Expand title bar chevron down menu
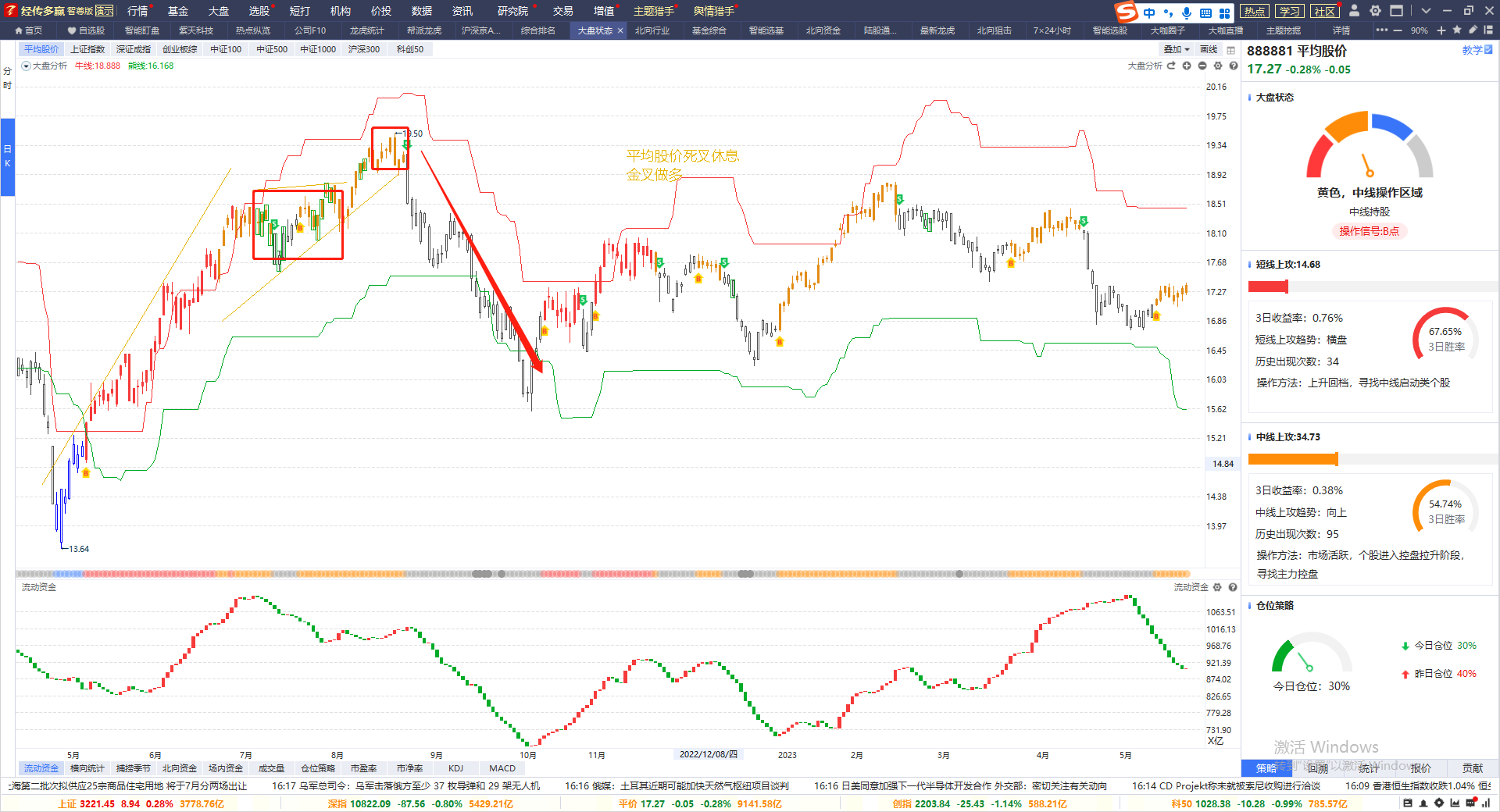This screenshot has width=1500, height=812. pyautogui.click(x=1426, y=11)
